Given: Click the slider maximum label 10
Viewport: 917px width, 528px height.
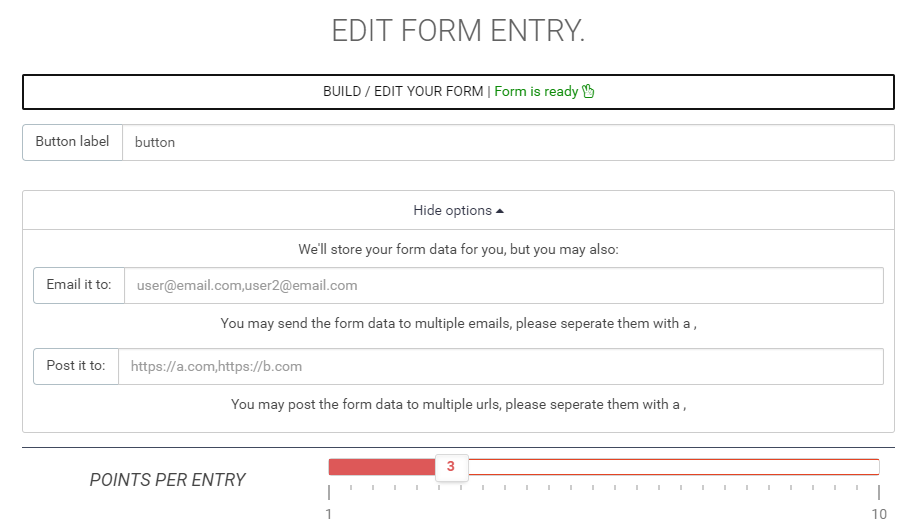Looking at the screenshot, I should (x=879, y=514).
